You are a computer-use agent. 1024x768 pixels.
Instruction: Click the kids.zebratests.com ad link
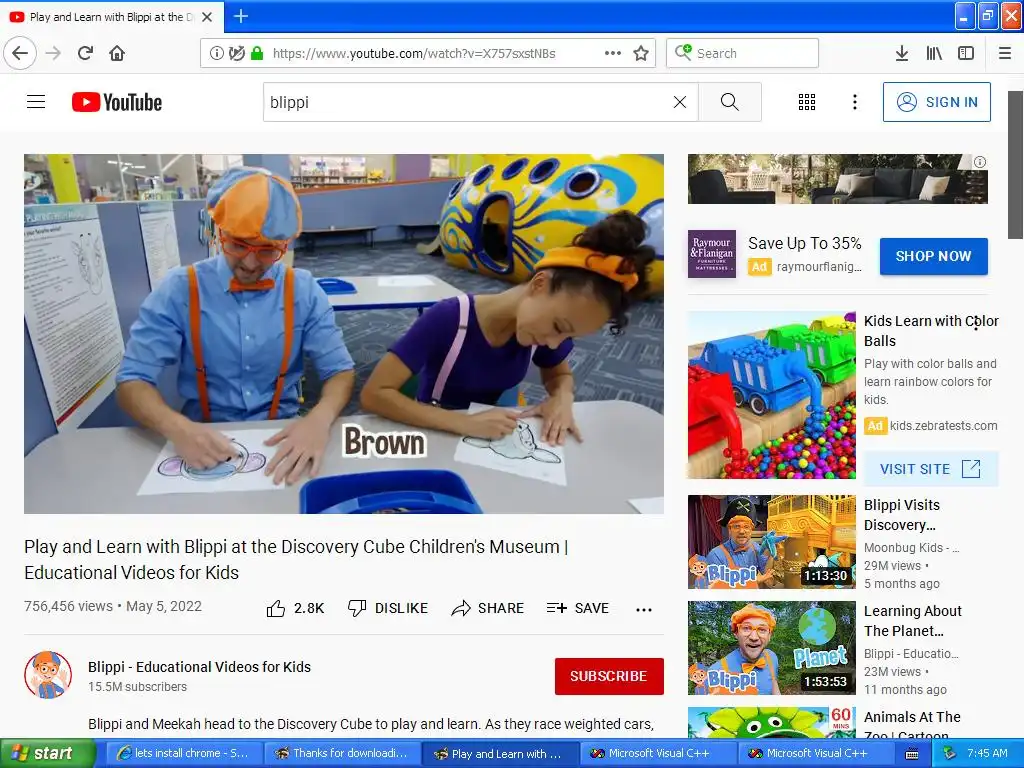[943, 426]
